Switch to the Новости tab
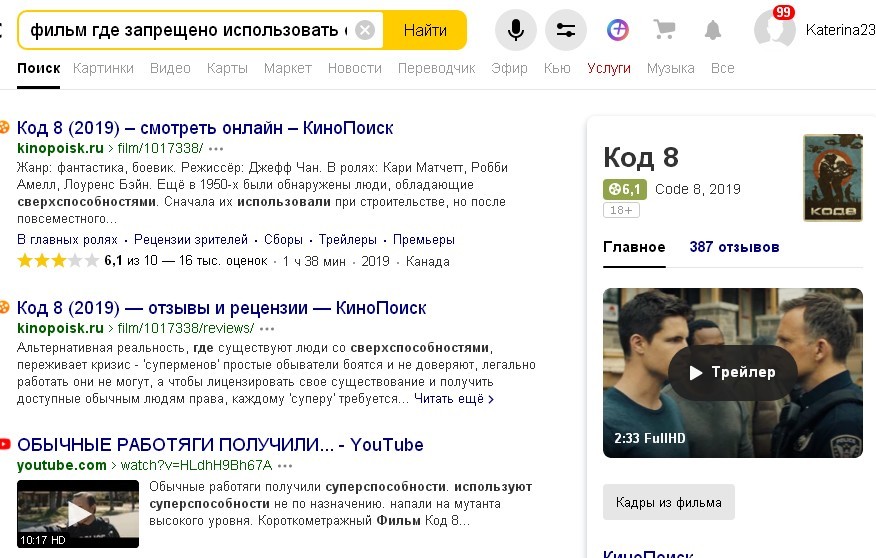 355,68
